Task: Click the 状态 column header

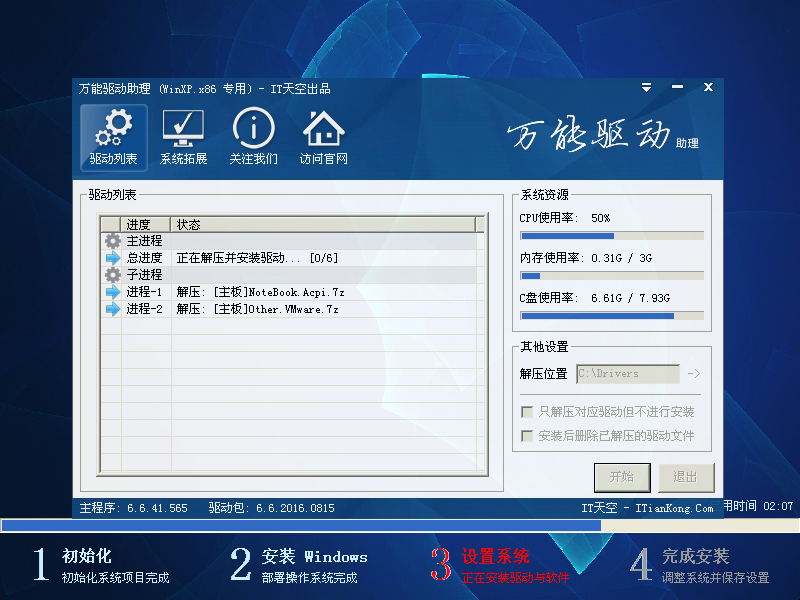Action: pyautogui.click(x=323, y=224)
